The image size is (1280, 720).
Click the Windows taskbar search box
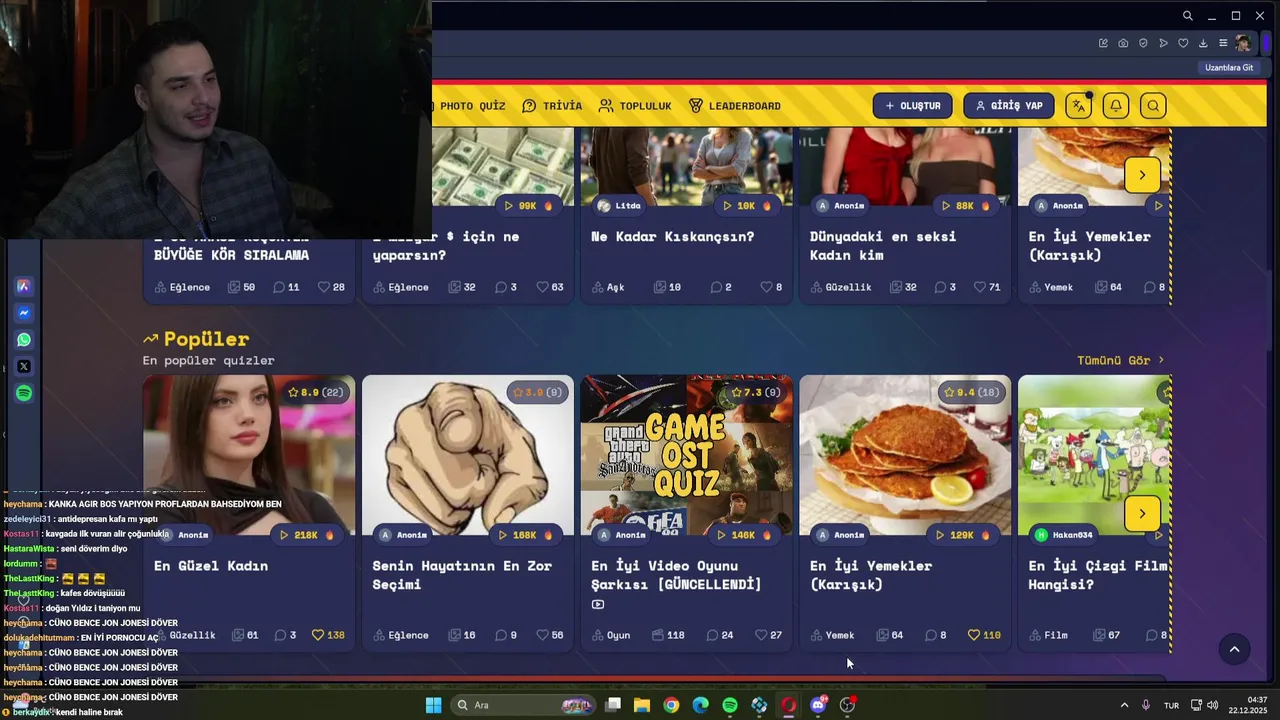(524, 705)
